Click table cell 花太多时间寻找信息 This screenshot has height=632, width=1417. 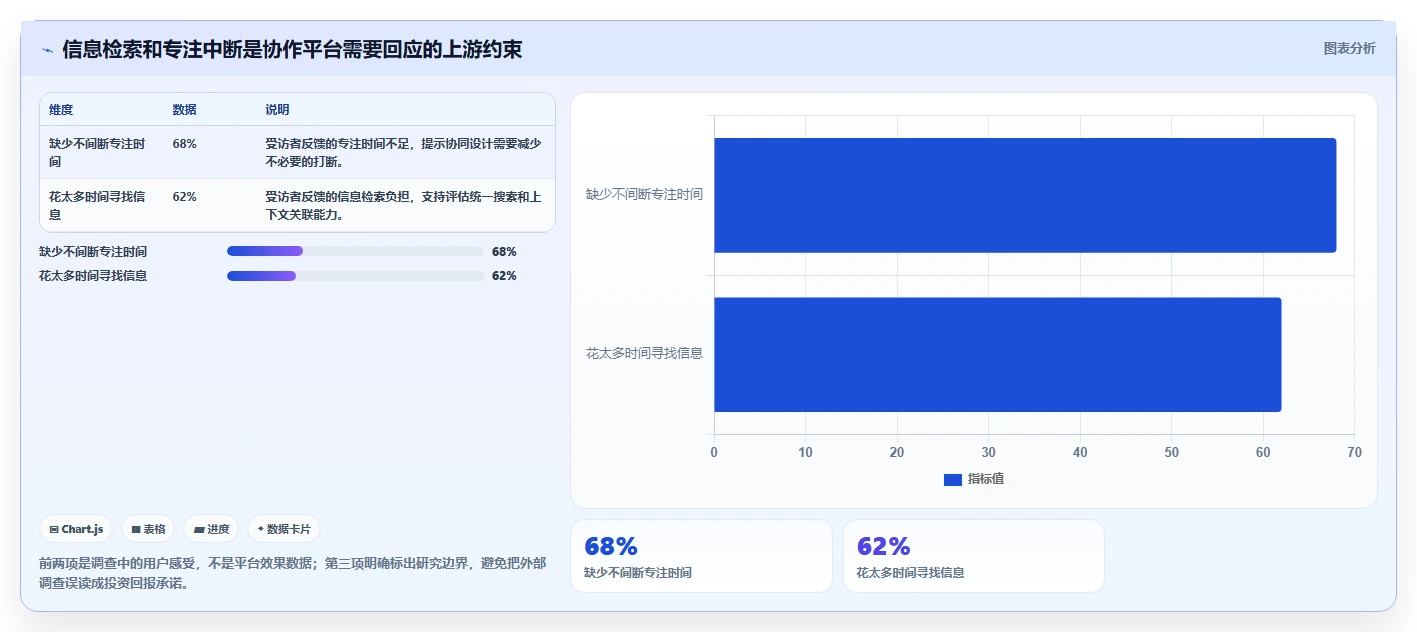pyautogui.click(x=97, y=205)
